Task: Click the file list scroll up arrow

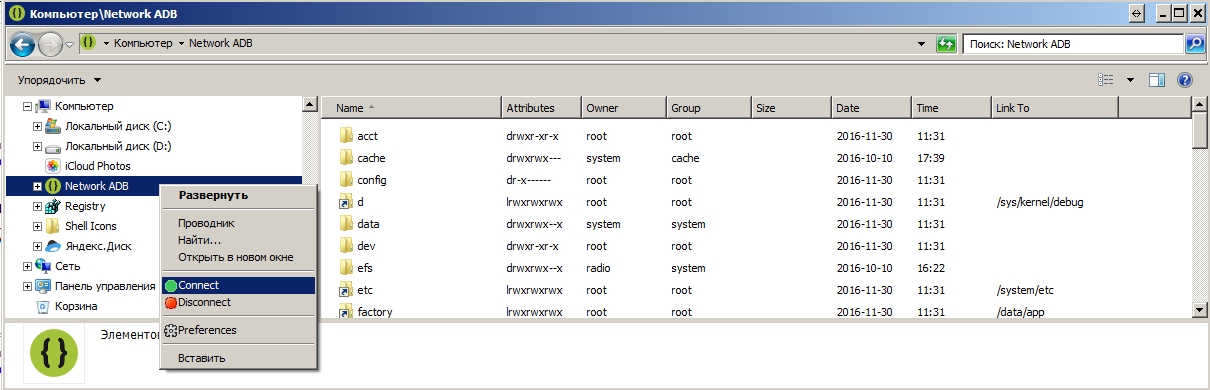Action: (1201, 105)
